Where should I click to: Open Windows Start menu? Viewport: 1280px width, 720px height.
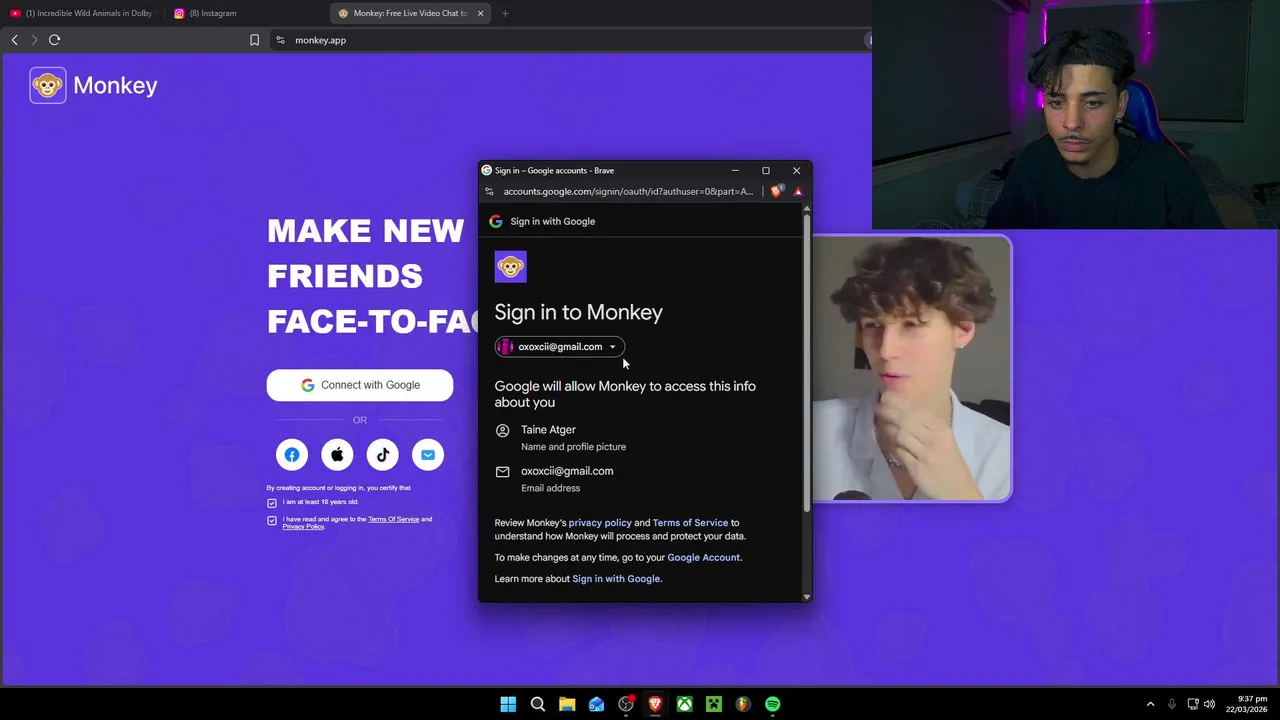point(508,704)
